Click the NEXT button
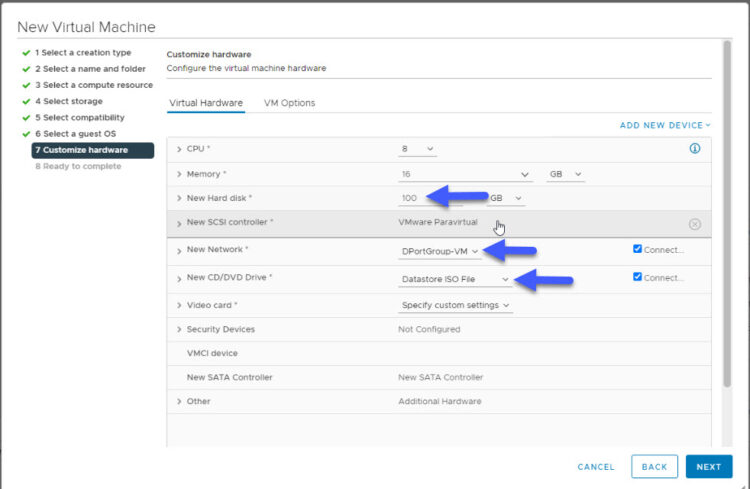The width and height of the screenshot is (750, 489). 708,467
